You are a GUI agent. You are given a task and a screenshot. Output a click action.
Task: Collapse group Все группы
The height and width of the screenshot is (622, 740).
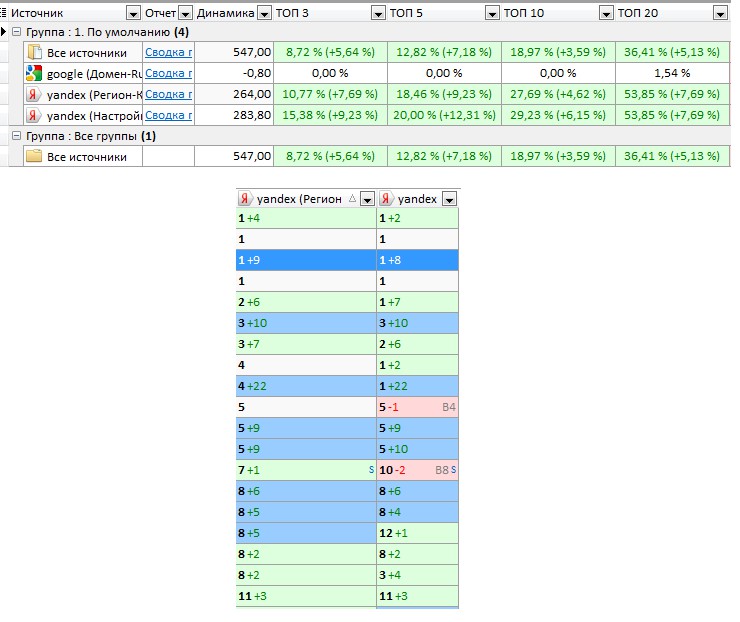point(17,136)
